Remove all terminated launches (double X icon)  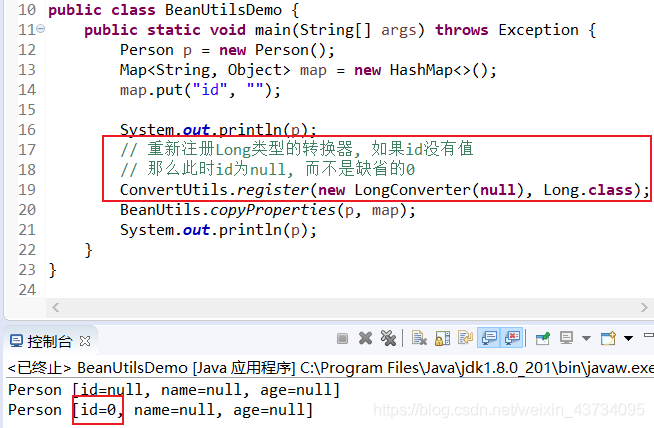point(388,338)
